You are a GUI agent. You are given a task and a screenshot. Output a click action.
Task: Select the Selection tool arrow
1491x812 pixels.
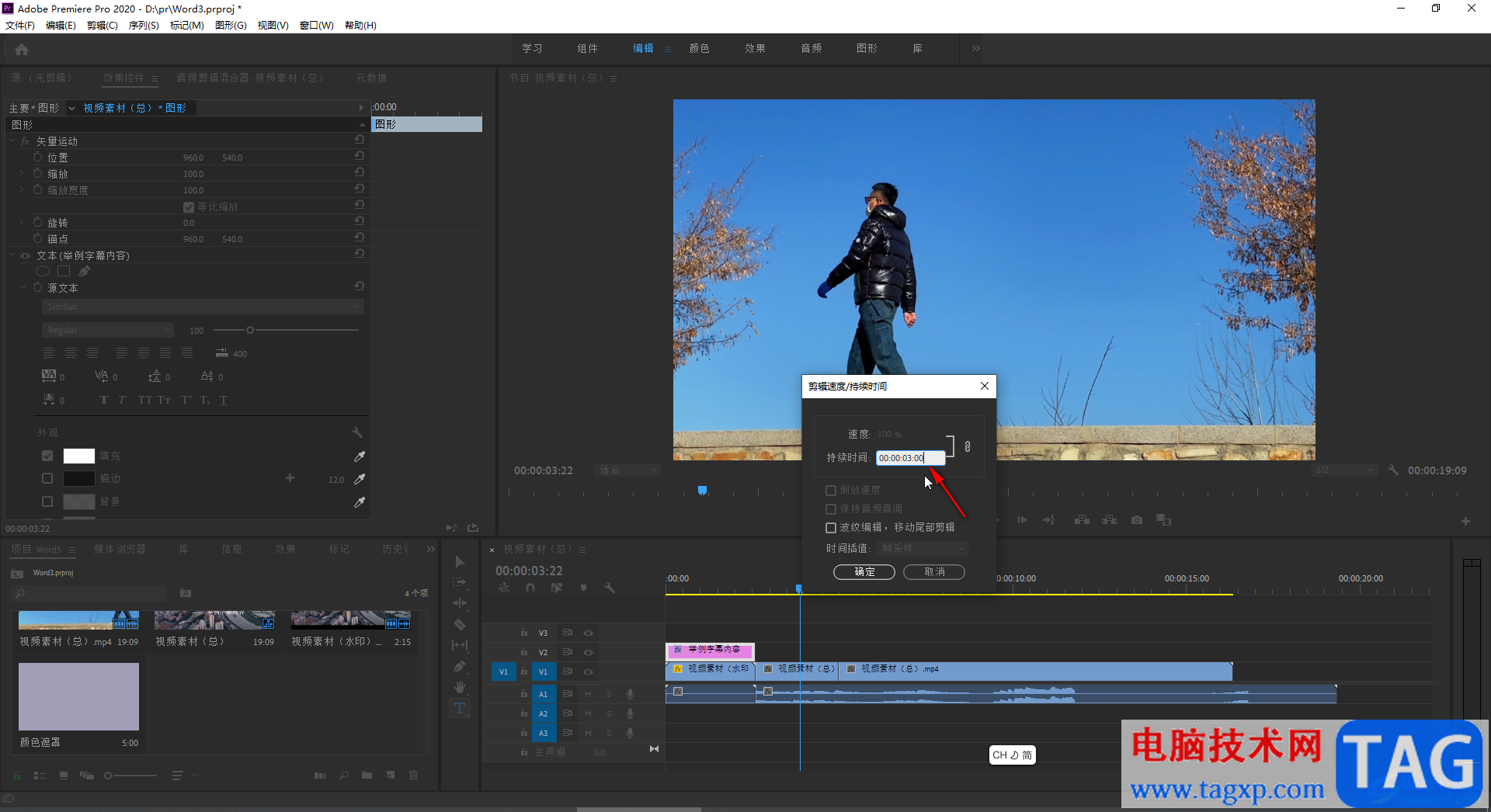pyautogui.click(x=460, y=562)
